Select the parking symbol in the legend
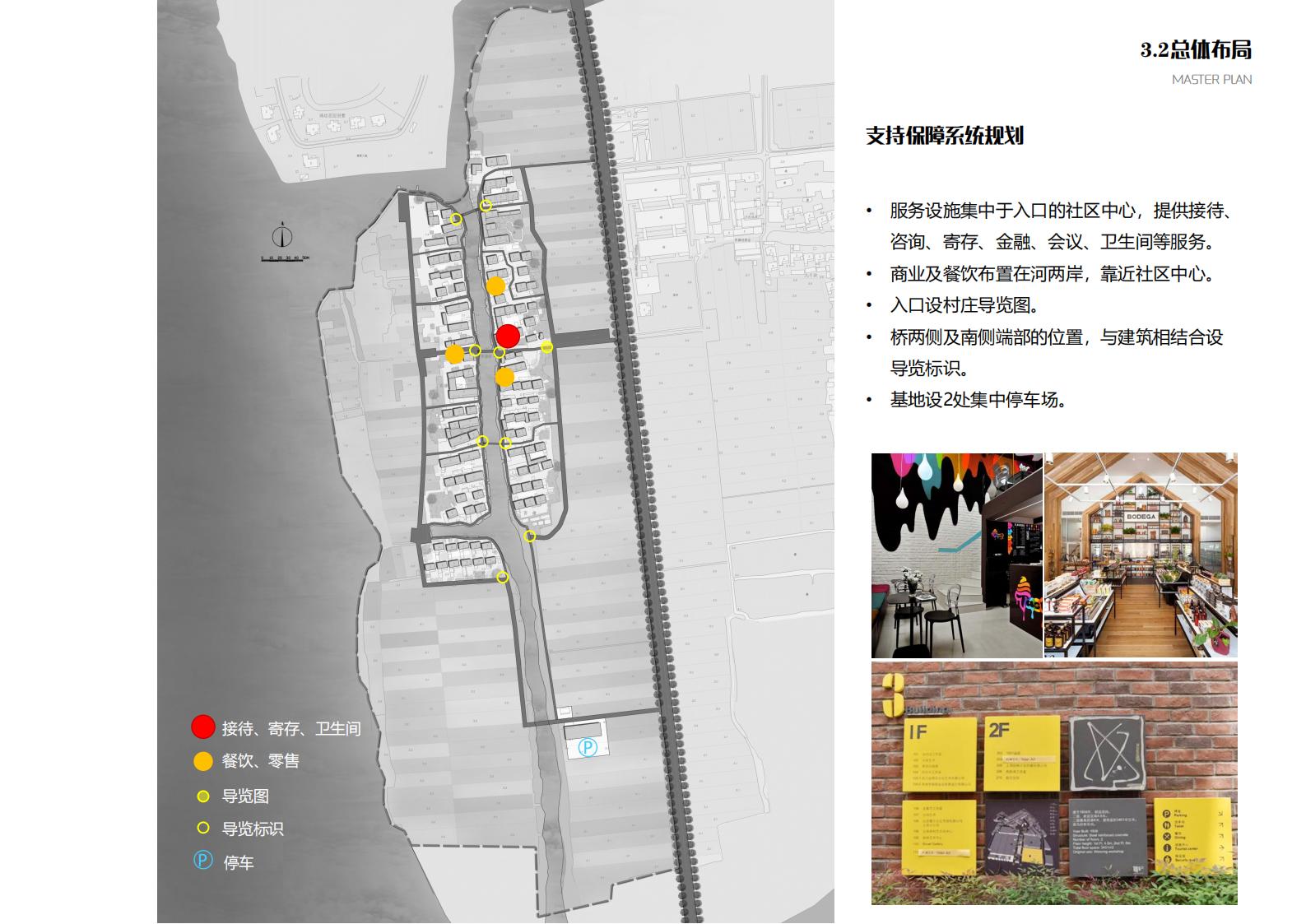Screen dimensions: 1306x924 click(202, 861)
